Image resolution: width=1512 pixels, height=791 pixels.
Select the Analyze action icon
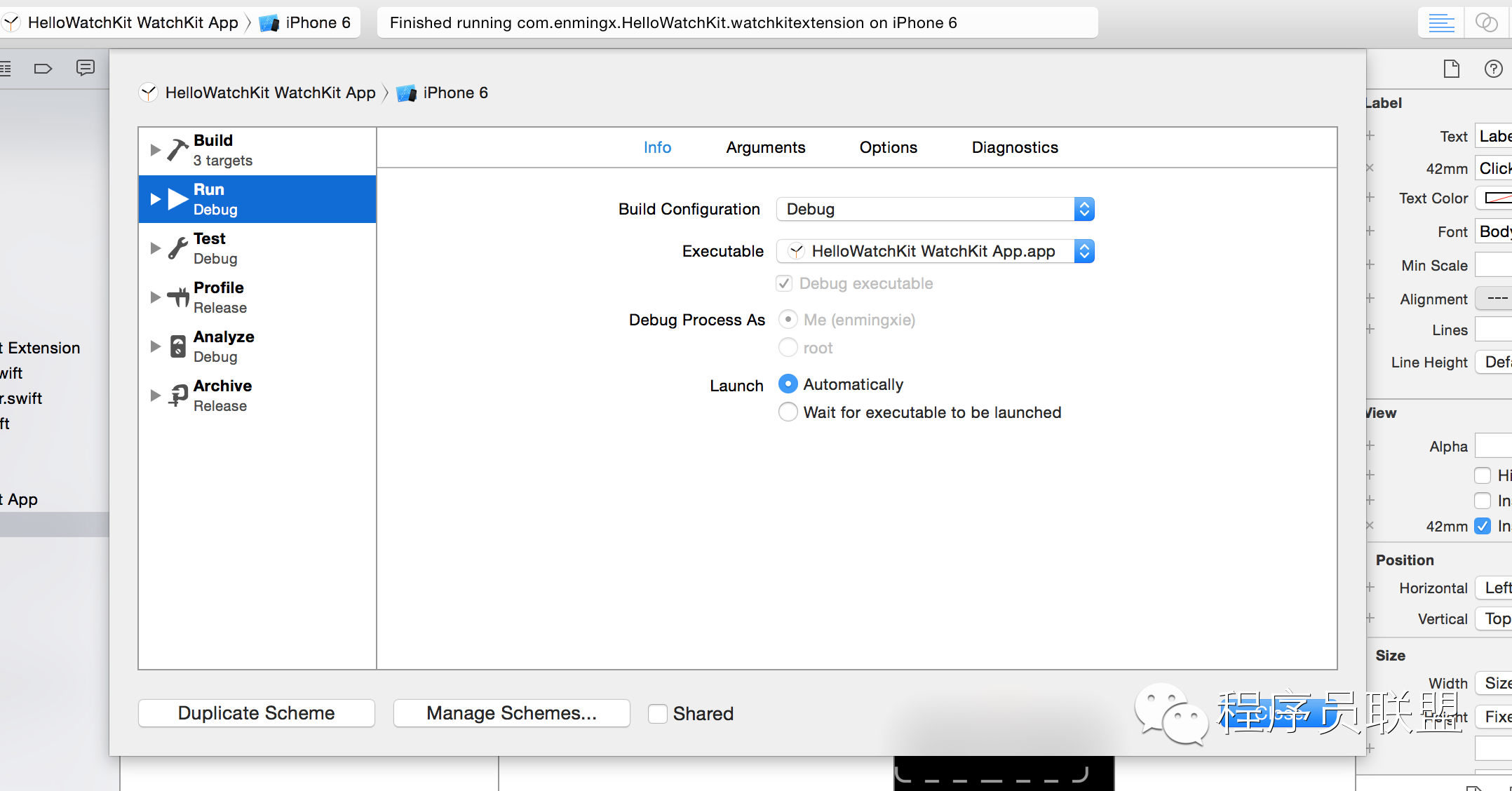point(178,346)
